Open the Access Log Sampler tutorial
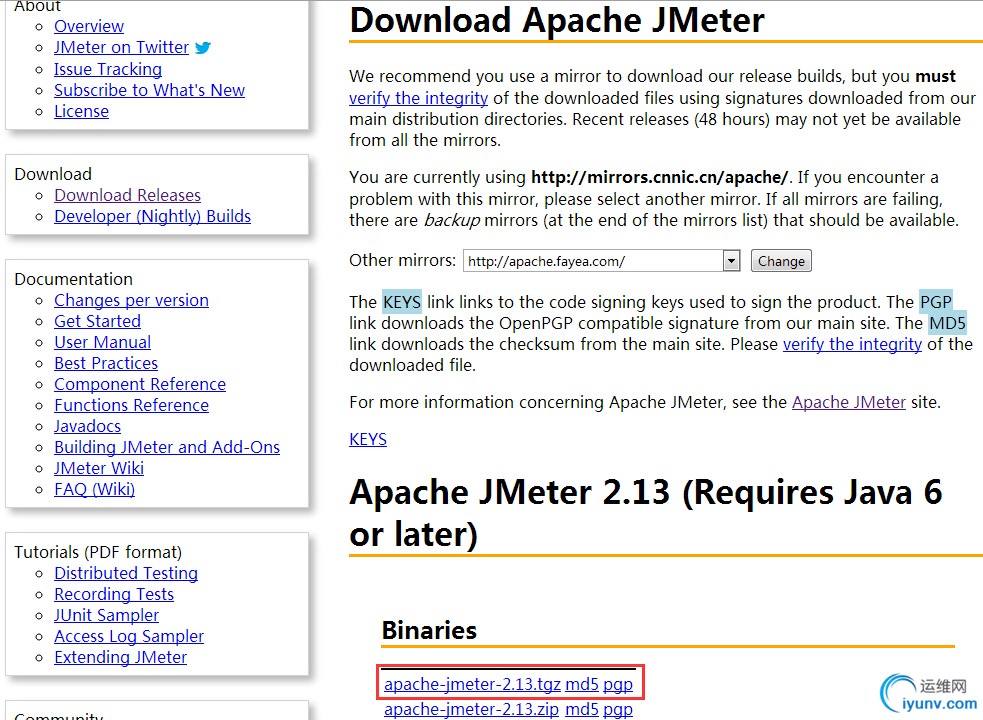The width and height of the screenshot is (983, 720). tap(129, 637)
